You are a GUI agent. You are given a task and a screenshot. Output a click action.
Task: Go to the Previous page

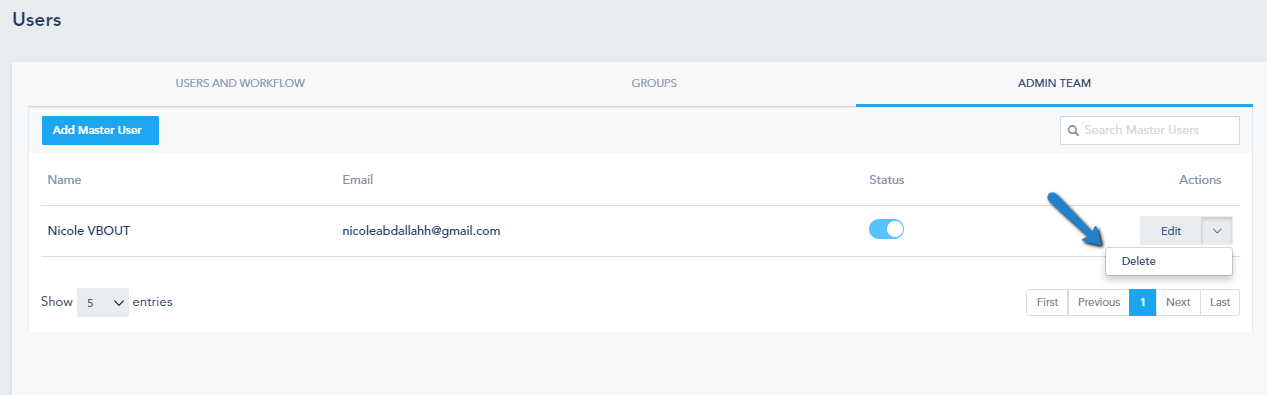coord(1098,302)
